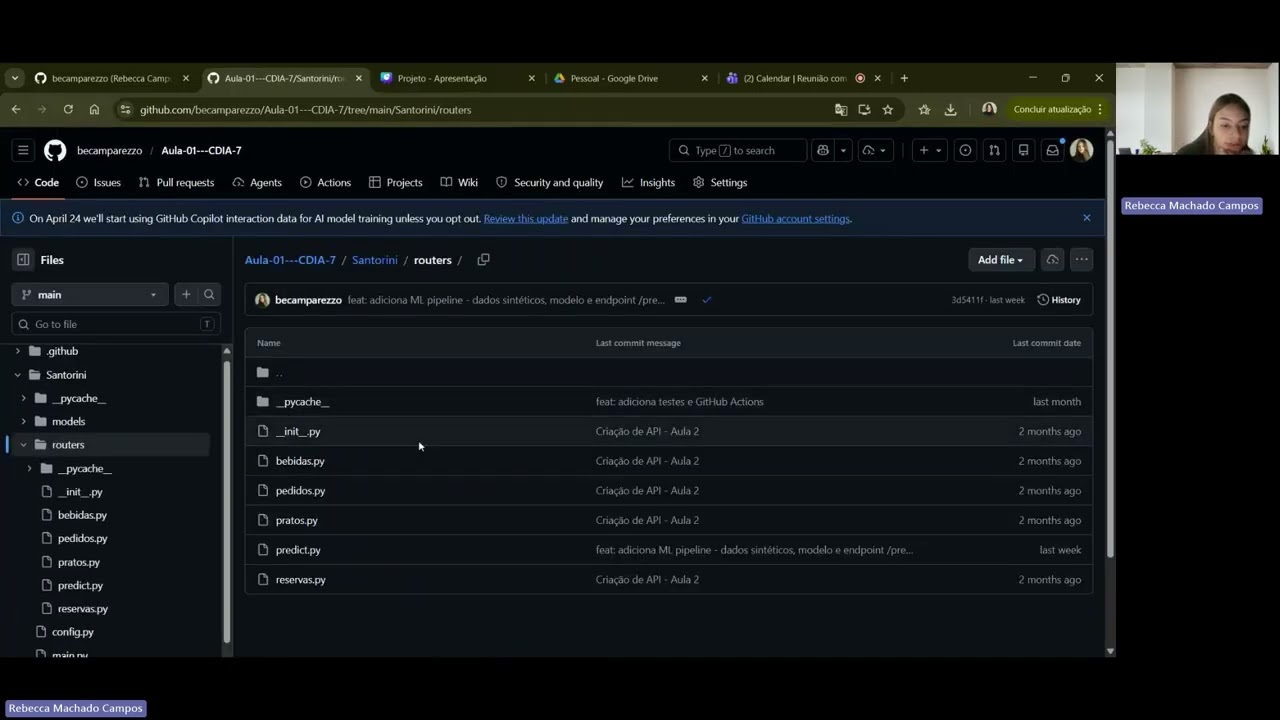This screenshot has width=1280, height=720.
Task: Click the Type / to search box
Action: 738,150
